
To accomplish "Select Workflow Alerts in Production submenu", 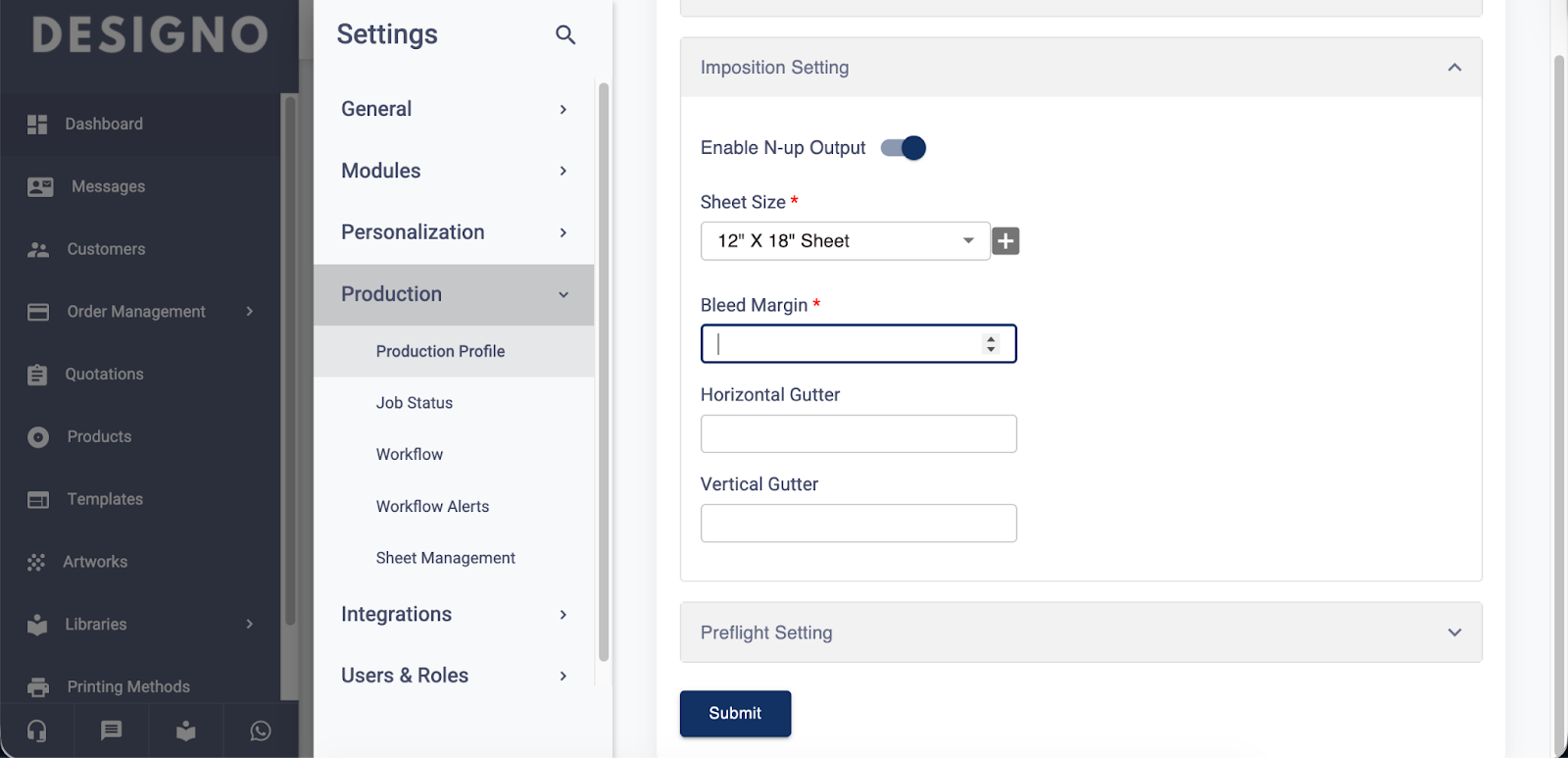I will 432,506.
